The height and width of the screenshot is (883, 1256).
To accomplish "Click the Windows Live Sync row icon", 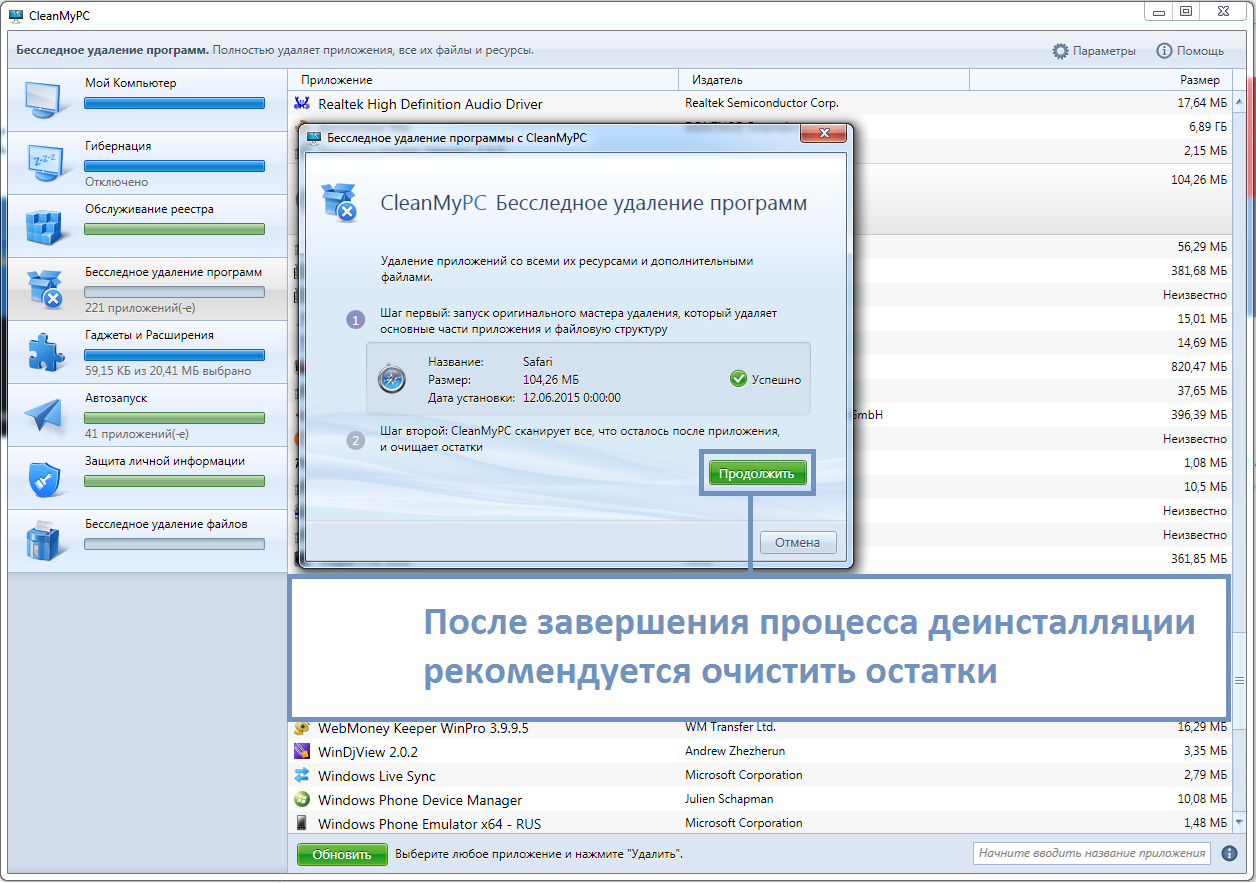I will [302, 775].
